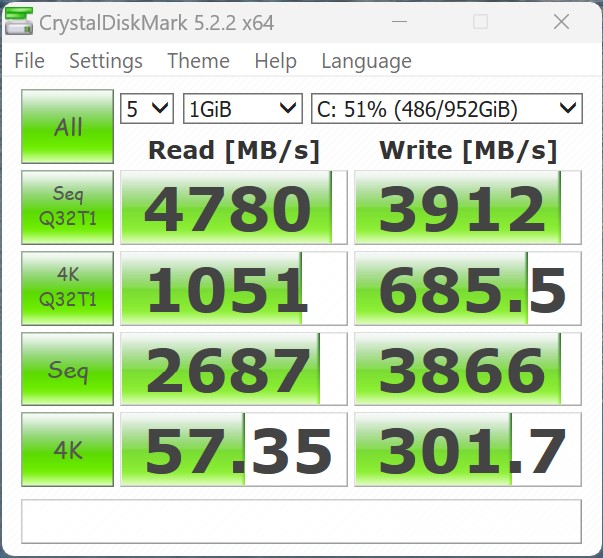Select the Seq read result 2687
Image resolution: width=603 pixels, height=558 pixels.
coord(234,369)
